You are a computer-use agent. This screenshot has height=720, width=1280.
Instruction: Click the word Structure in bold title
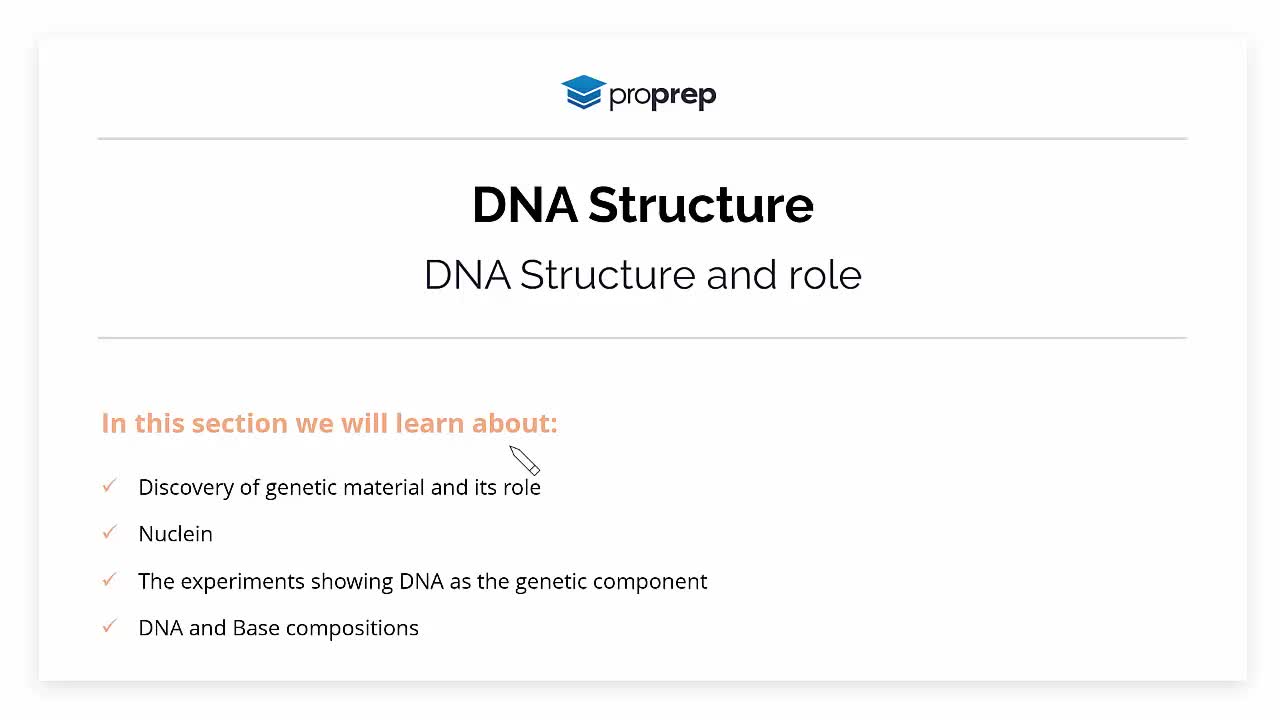coord(701,205)
